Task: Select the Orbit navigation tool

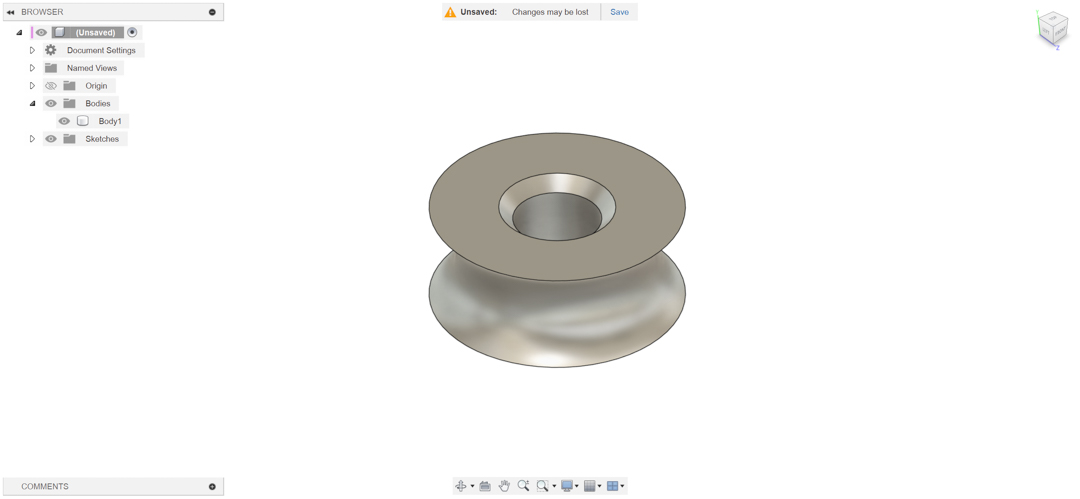Action: tap(461, 486)
